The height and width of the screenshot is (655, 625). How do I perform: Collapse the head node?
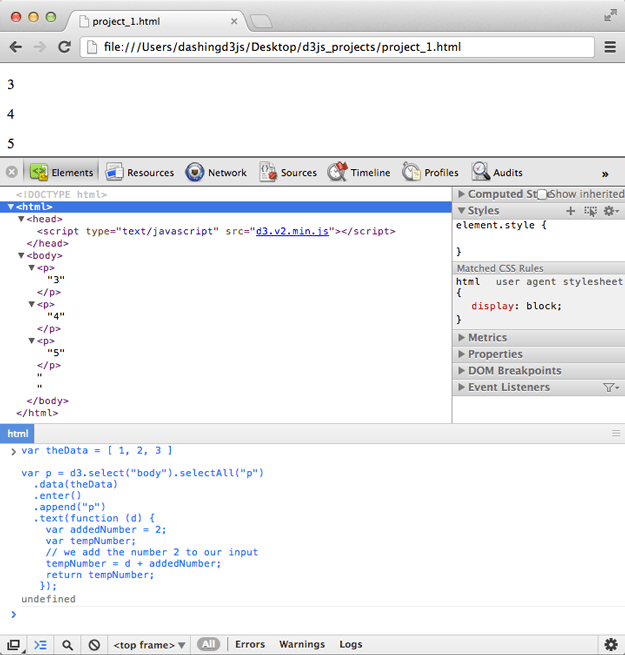coord(21,219)
